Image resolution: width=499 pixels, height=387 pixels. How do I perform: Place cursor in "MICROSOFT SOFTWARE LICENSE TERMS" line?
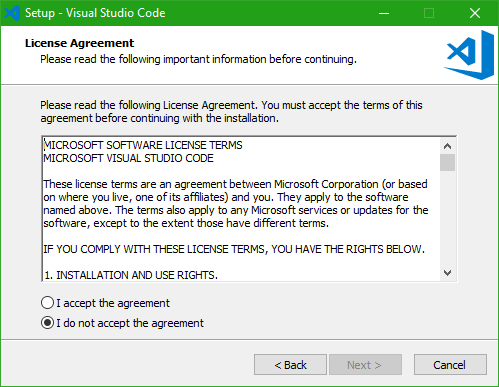pos(143,145)
